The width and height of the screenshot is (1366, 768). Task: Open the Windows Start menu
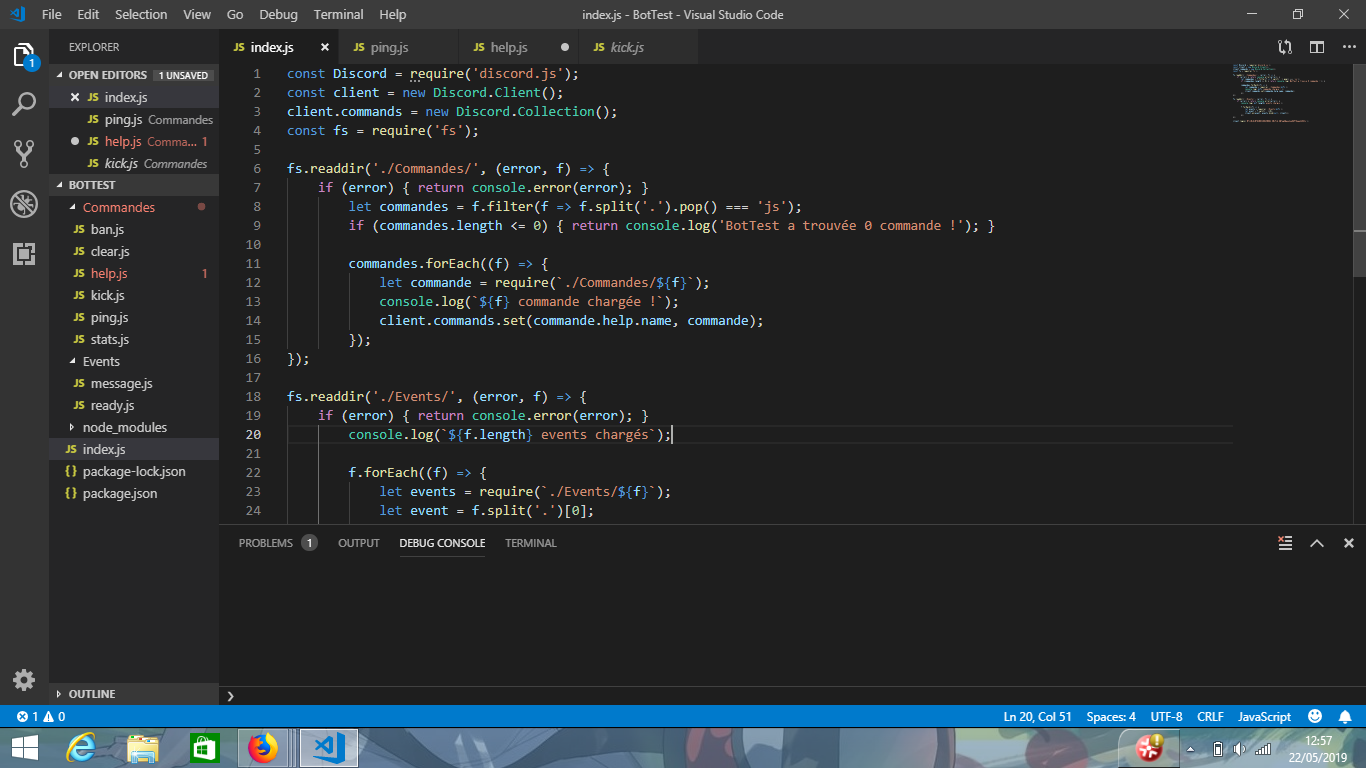24,748
